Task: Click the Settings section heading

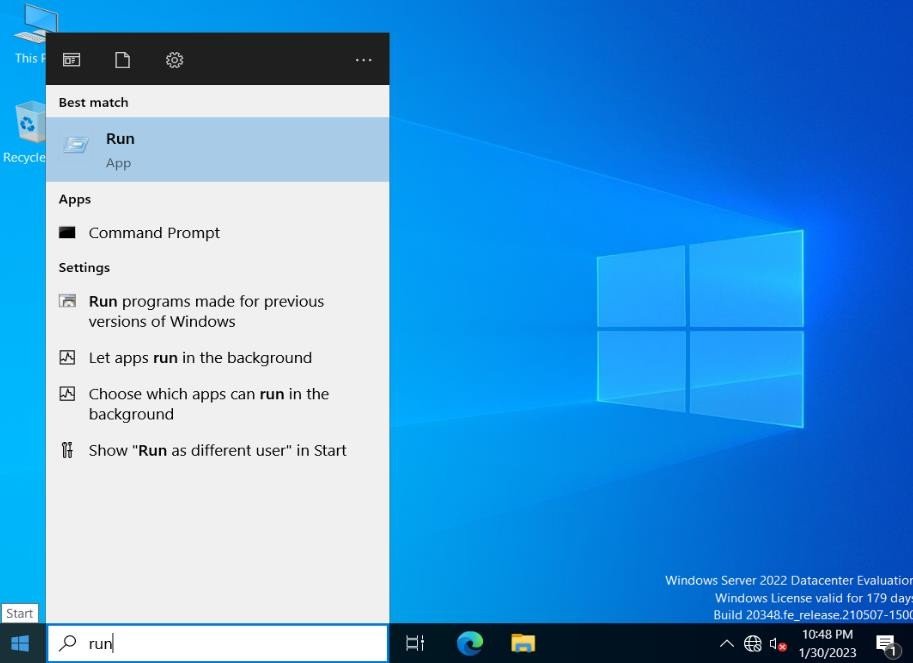Action: [x=84, y=268]
